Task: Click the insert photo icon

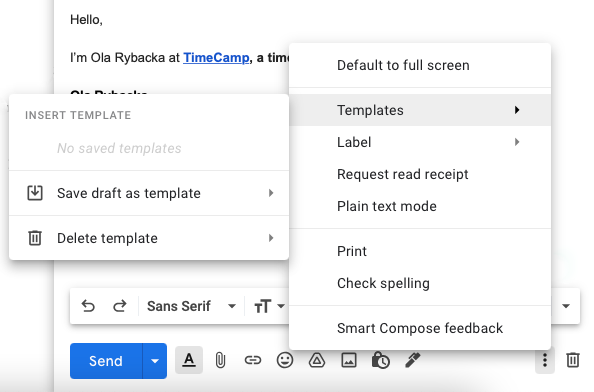Action: [x=349, y=360]
